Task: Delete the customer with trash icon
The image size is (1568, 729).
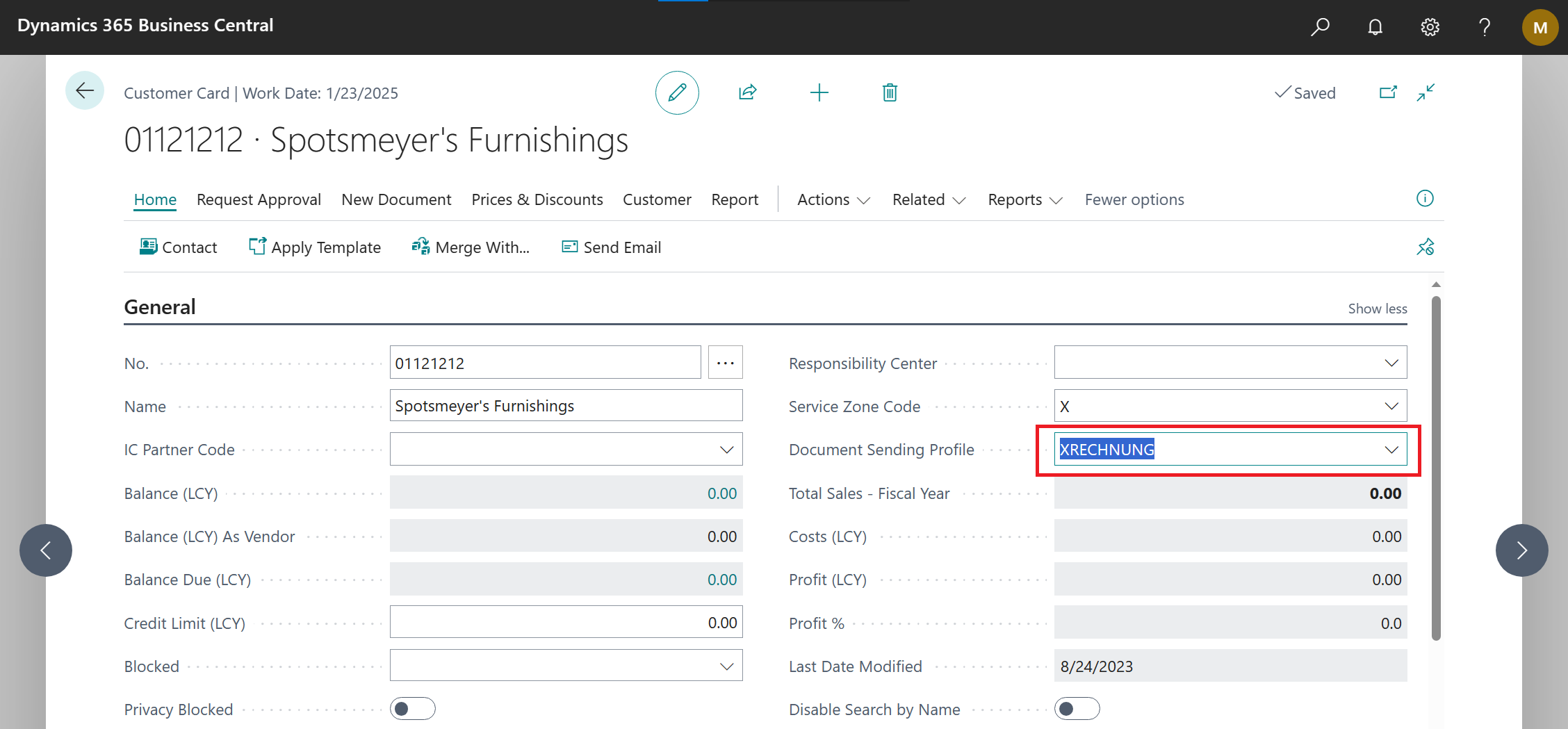Action: 890,92
